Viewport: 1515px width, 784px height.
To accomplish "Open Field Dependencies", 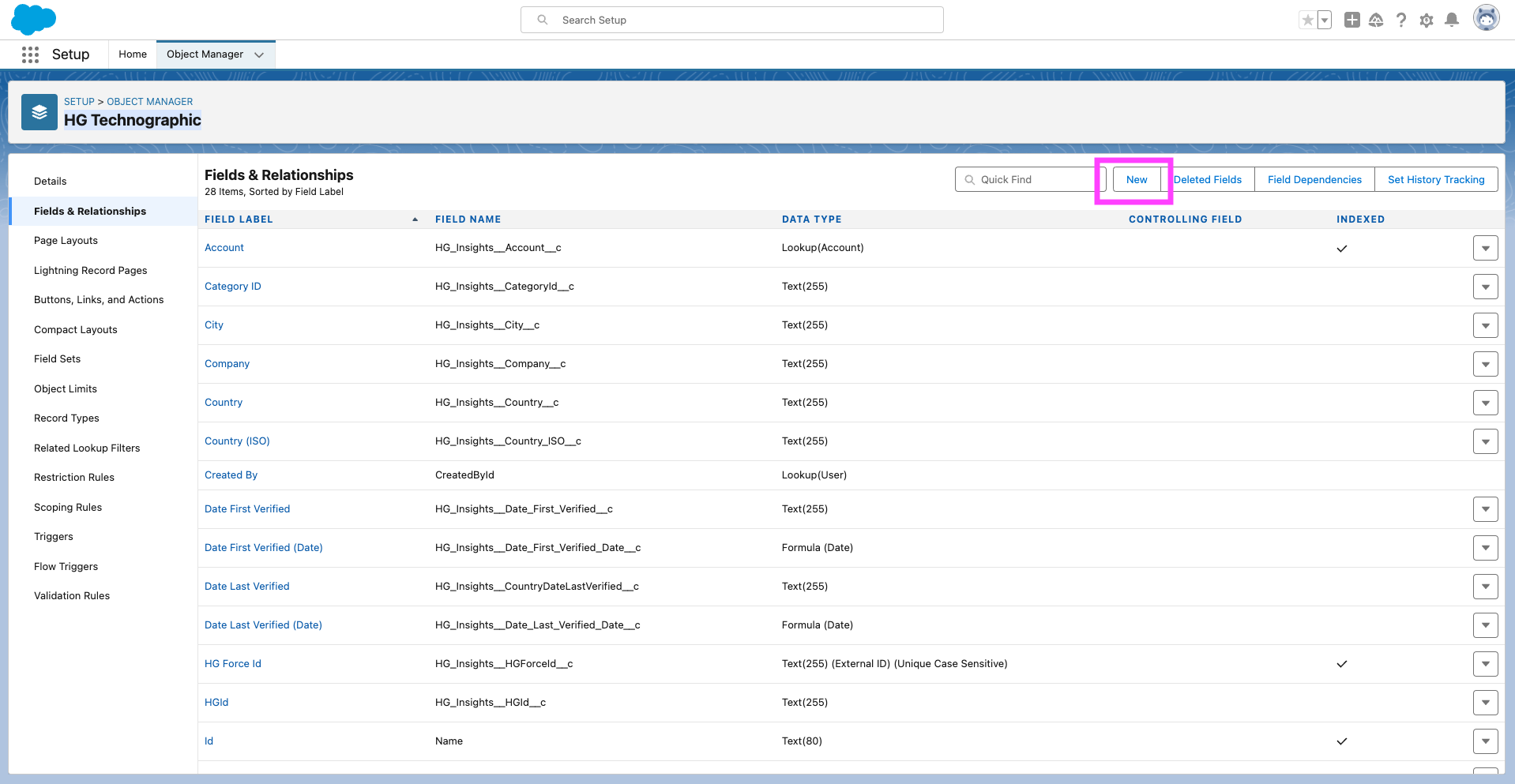I will [x=1315, y=180].
